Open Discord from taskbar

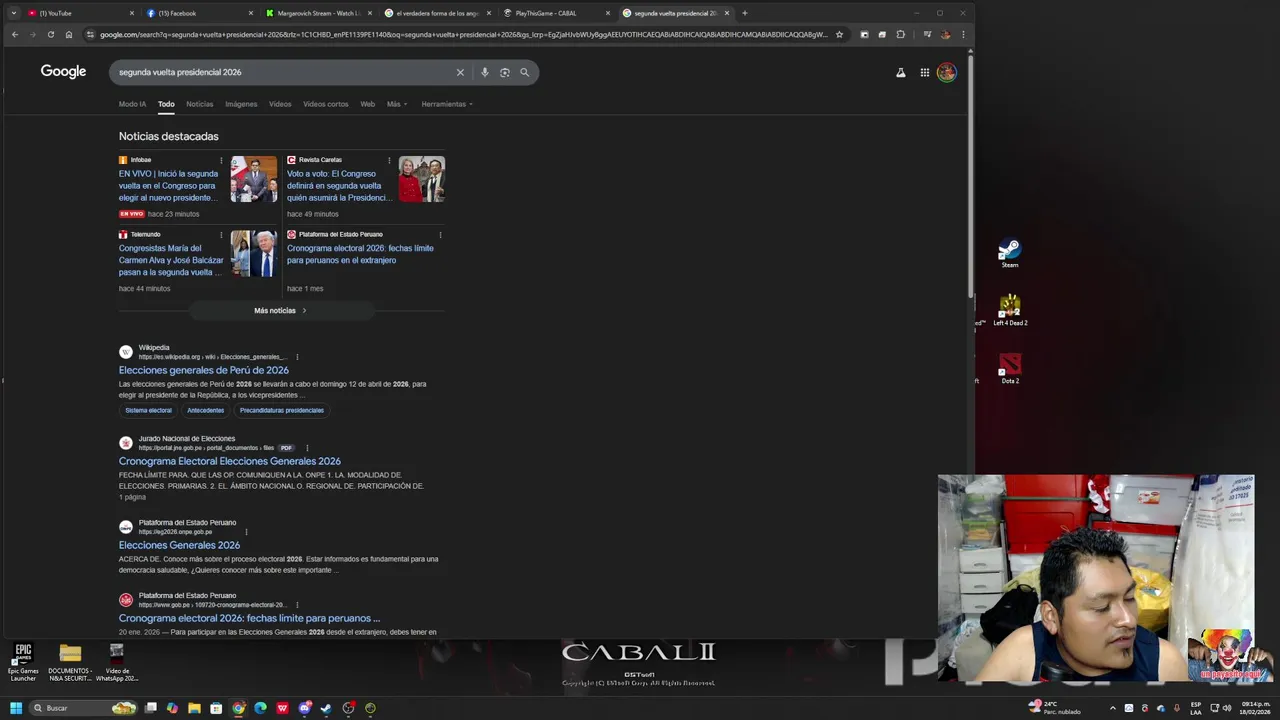point(304,708)
